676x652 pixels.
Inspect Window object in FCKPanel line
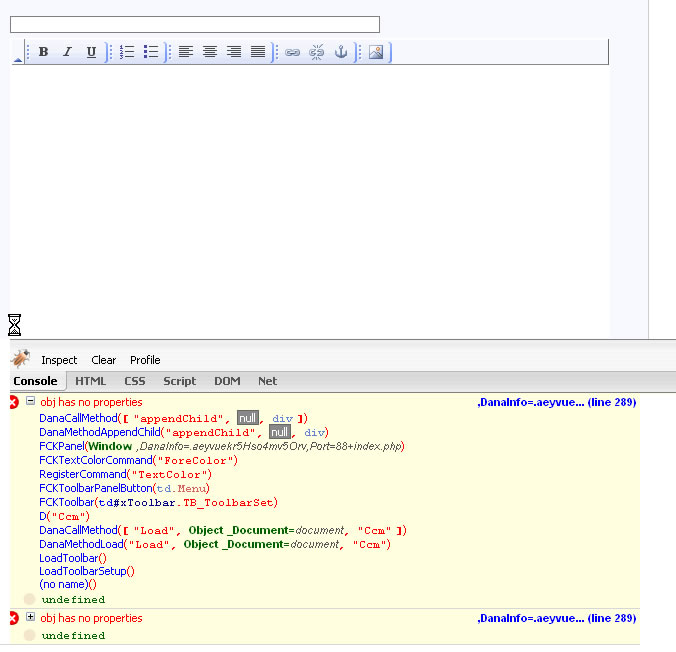pyautogui.click(x=110, y=446)
